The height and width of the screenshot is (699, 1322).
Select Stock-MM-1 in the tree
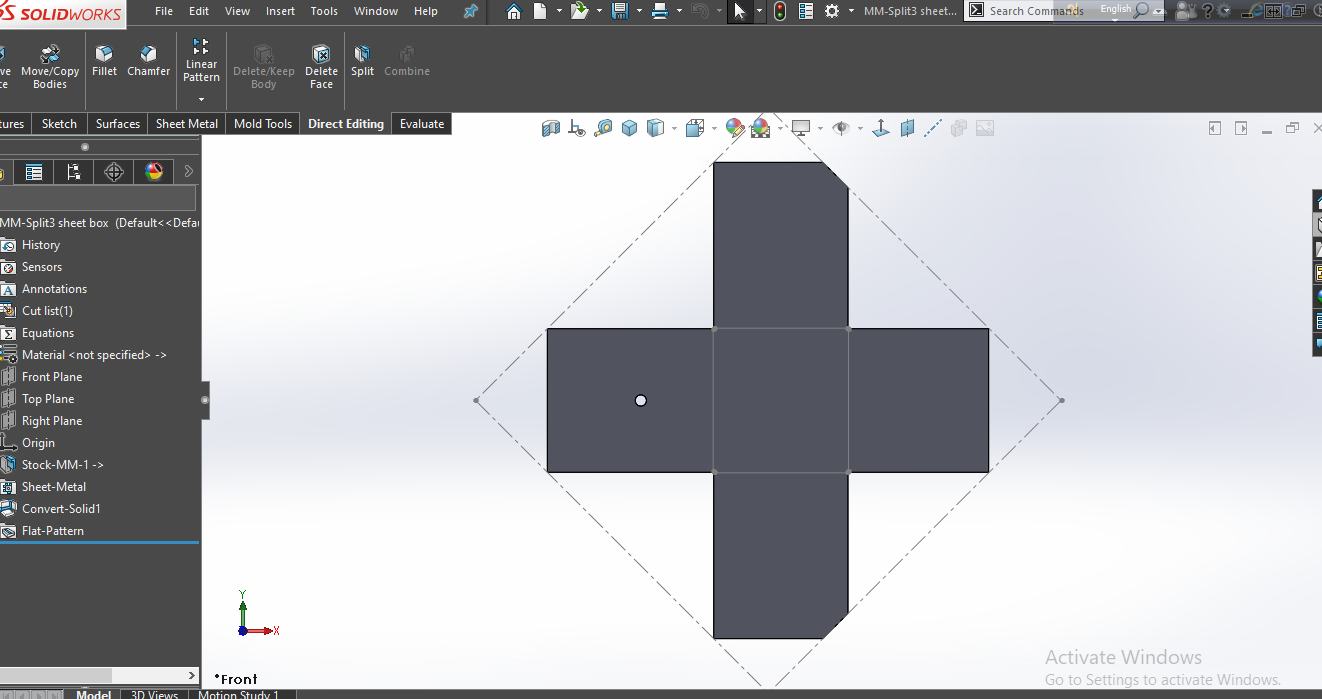pyautogui.click(x=62, y=465)
